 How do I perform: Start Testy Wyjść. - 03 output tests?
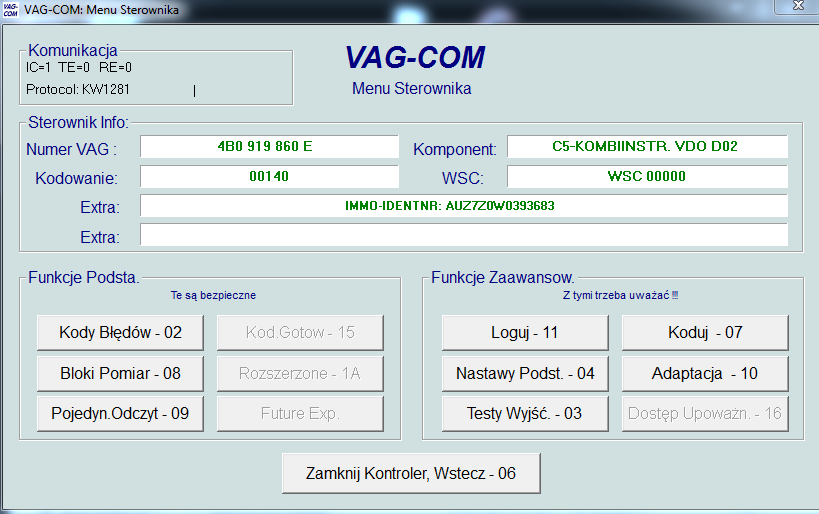tap(525, 414)
